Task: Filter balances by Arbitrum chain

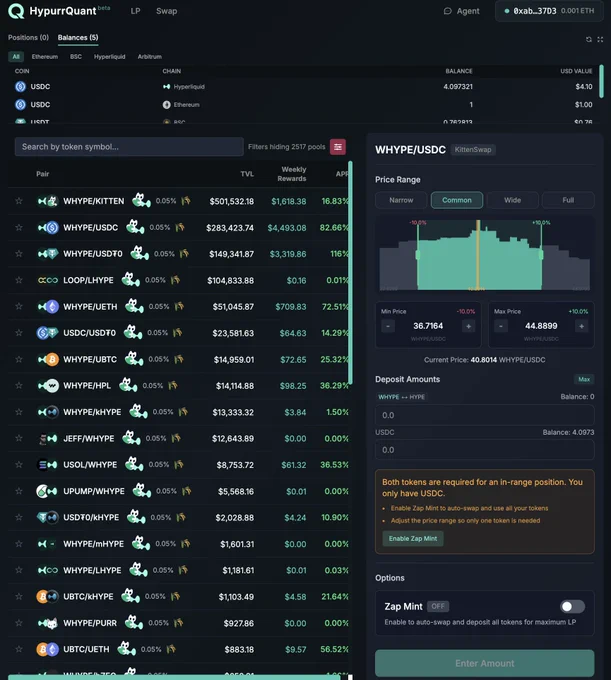Action: click(150, 56)
